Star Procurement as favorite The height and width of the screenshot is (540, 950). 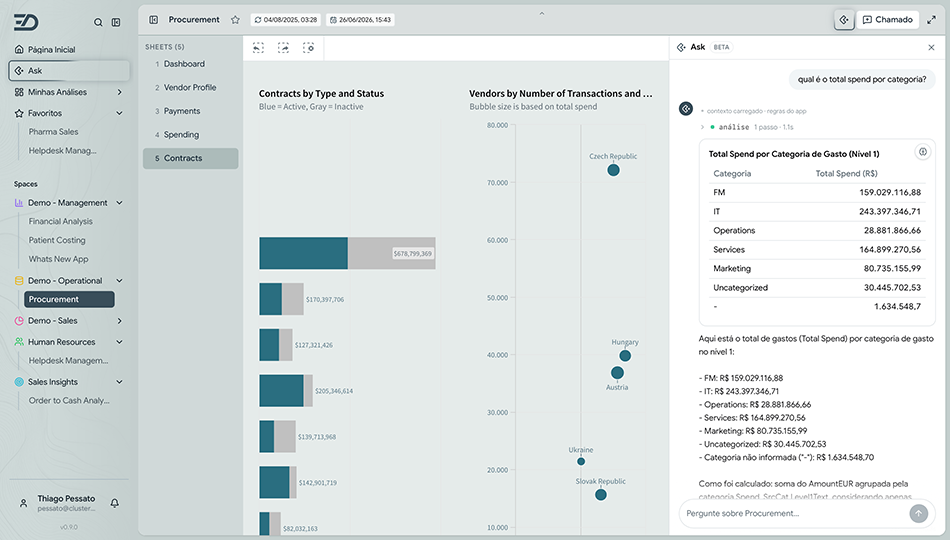click(235, 20)
